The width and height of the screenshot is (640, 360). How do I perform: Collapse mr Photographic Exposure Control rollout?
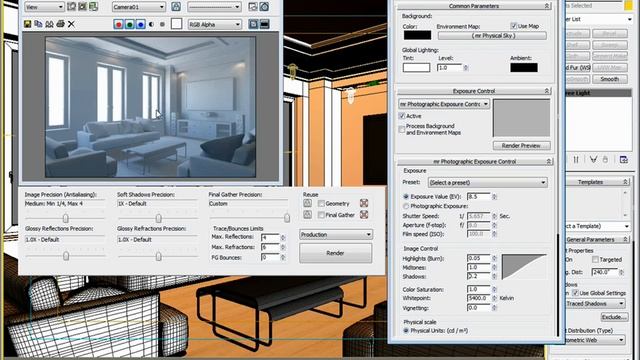coord(475,162)
